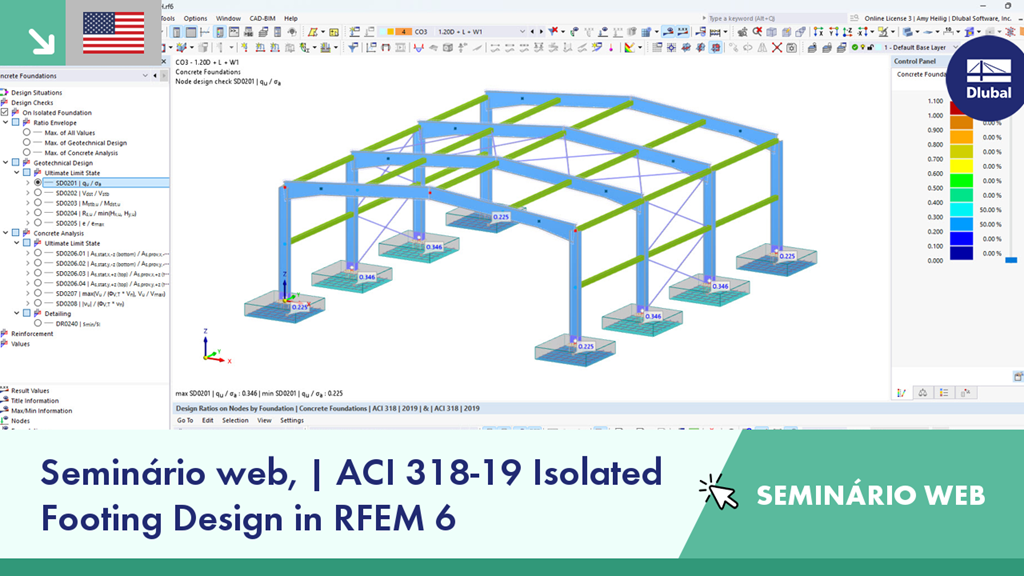Image resolution: width=1024 pixels, height=576 pixels.
Task: Select the DR0240 radio button
Action: 38,323
